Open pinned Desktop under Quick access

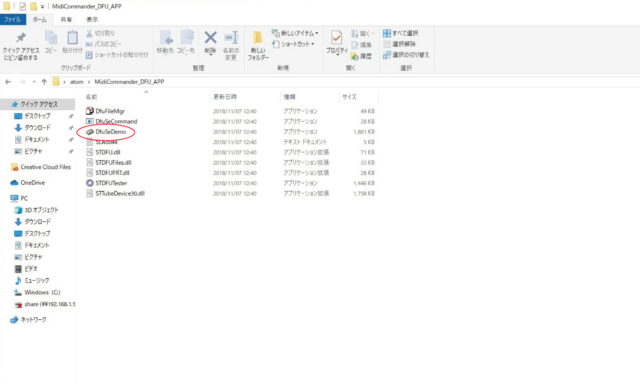(37, 116)
